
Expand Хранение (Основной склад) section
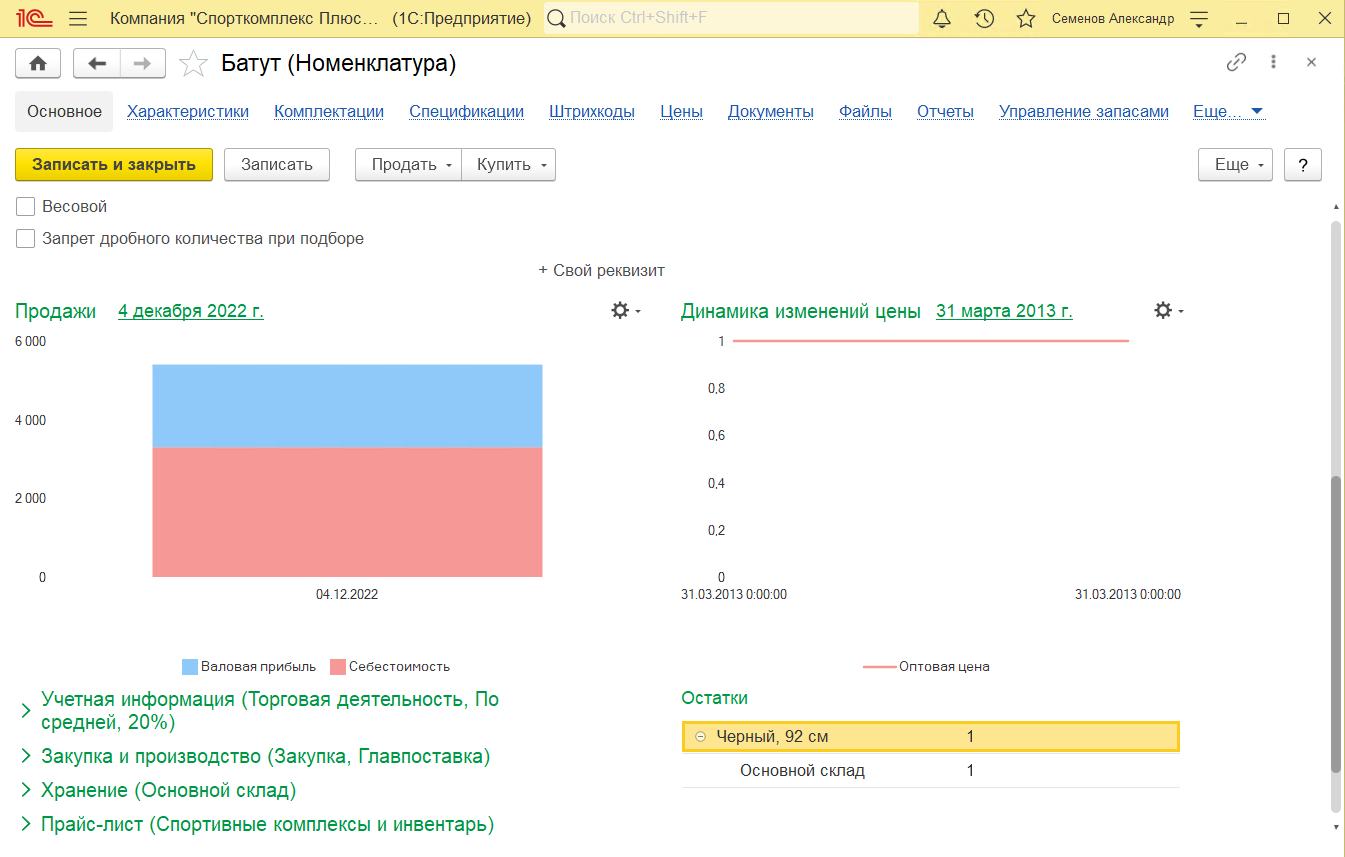(26, 791)
